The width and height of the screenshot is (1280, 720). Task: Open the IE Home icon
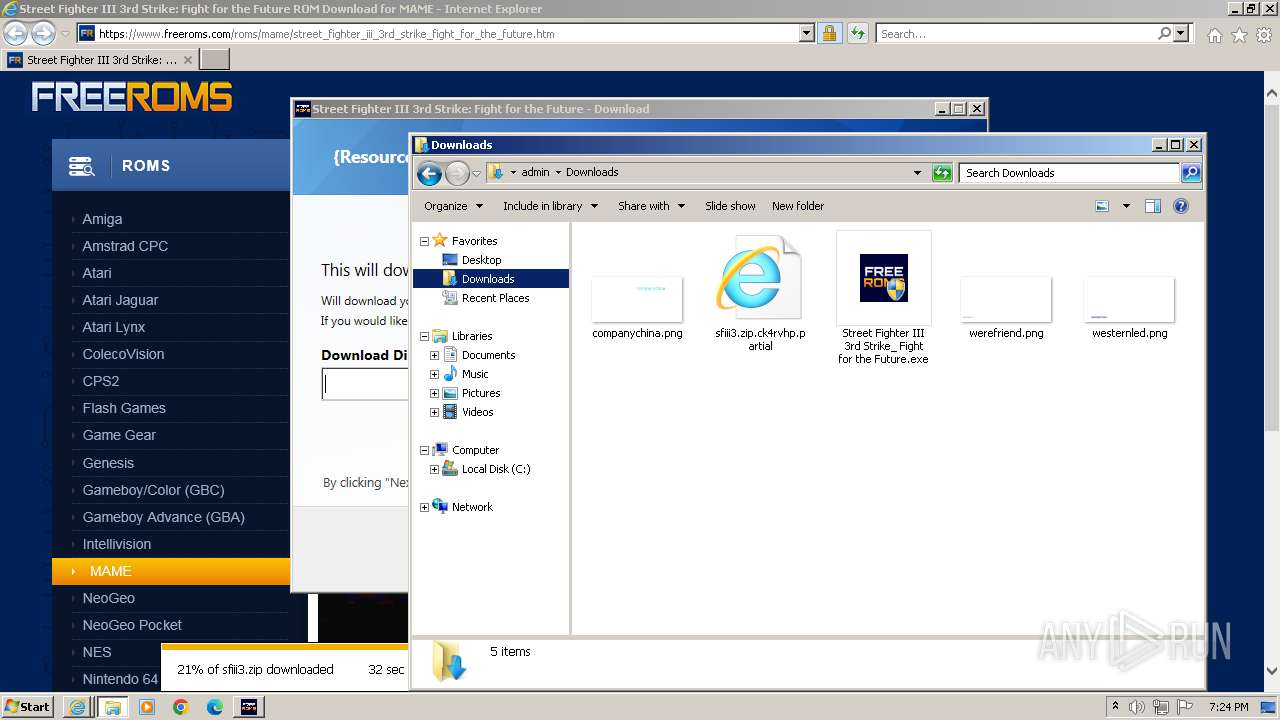tap(1214, 35)
